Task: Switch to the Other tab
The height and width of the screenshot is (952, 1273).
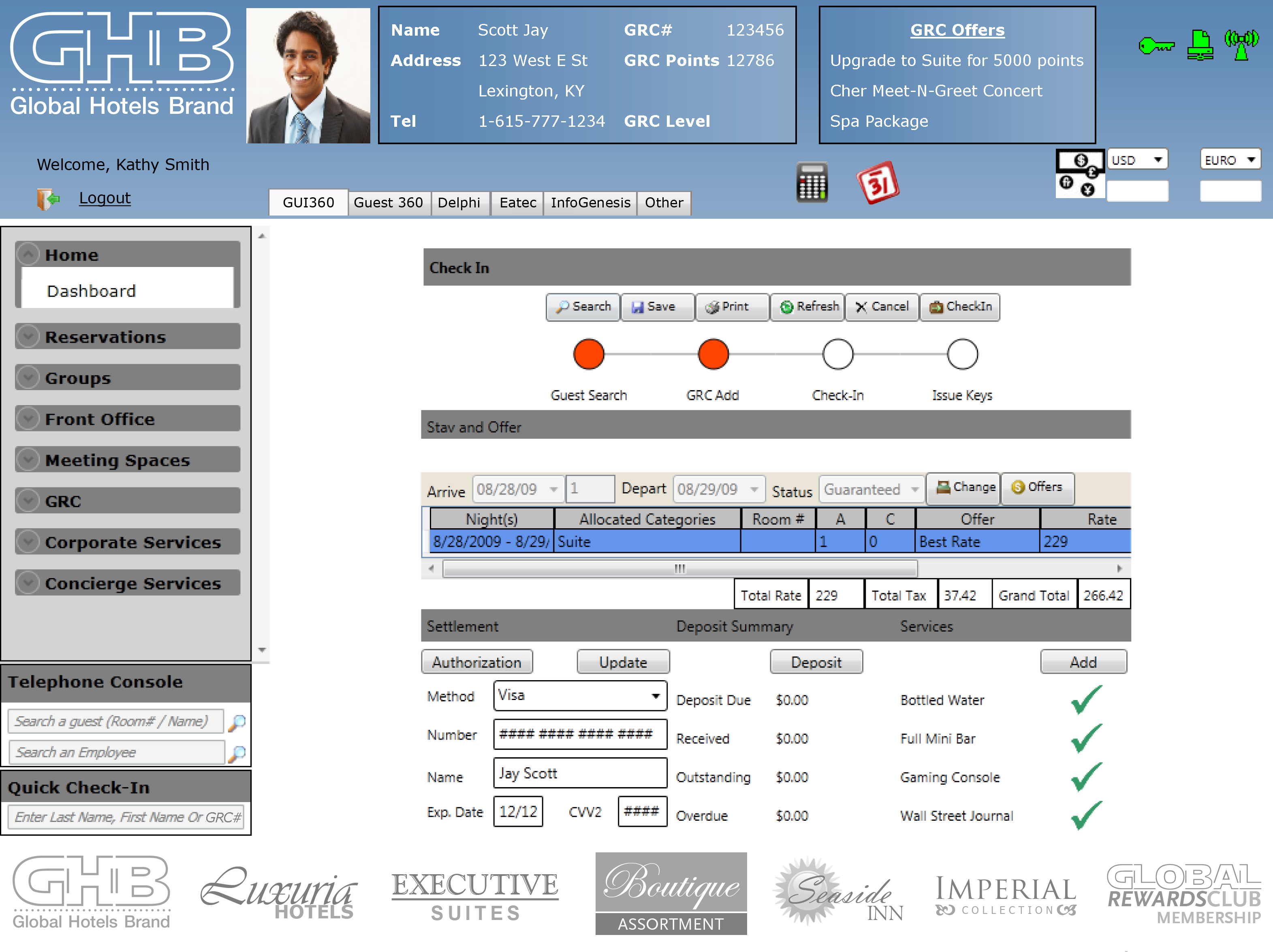Action: [x=664, y=203]
